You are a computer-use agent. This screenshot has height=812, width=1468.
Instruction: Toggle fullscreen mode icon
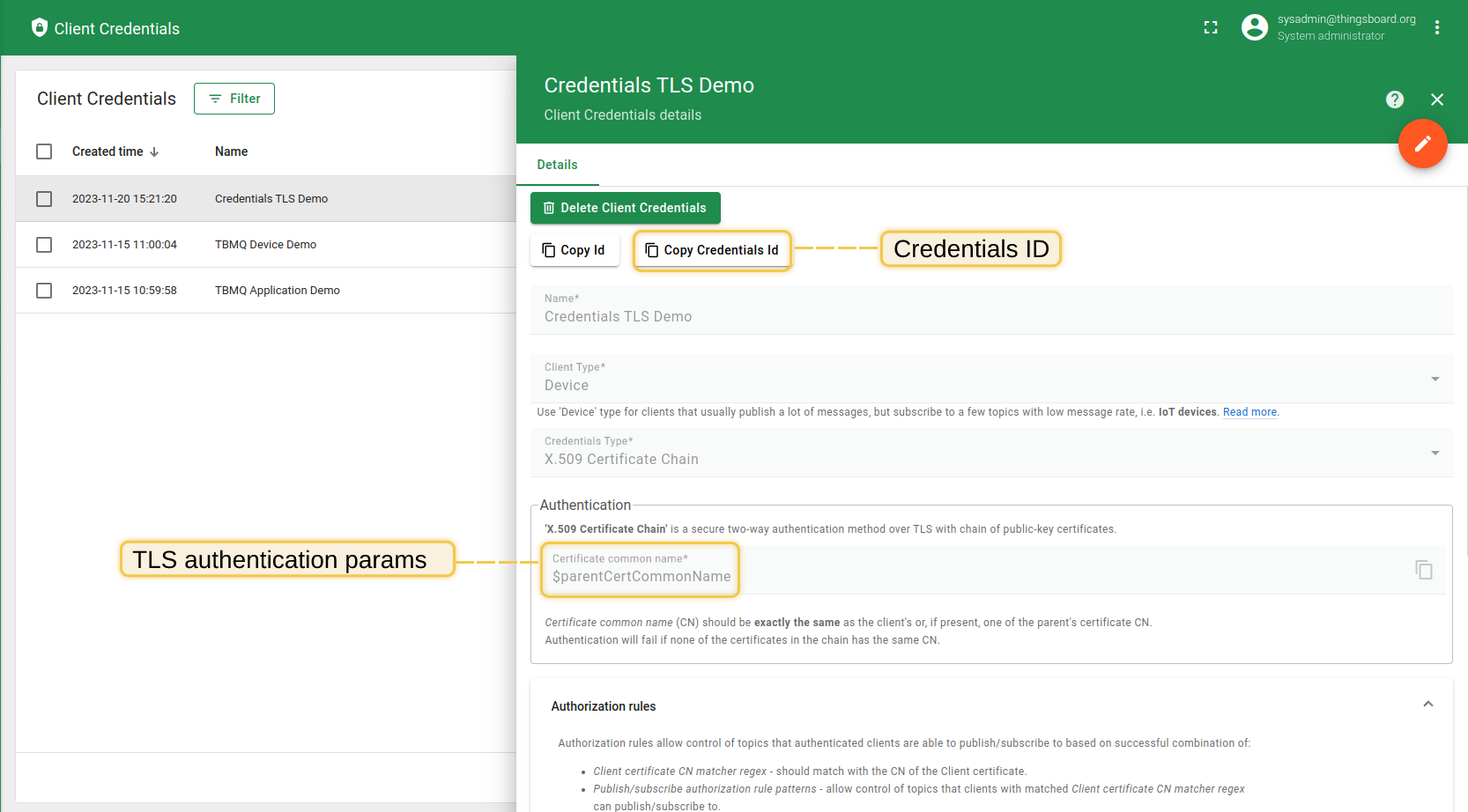pyautogui.click(x=1211, y=28)
